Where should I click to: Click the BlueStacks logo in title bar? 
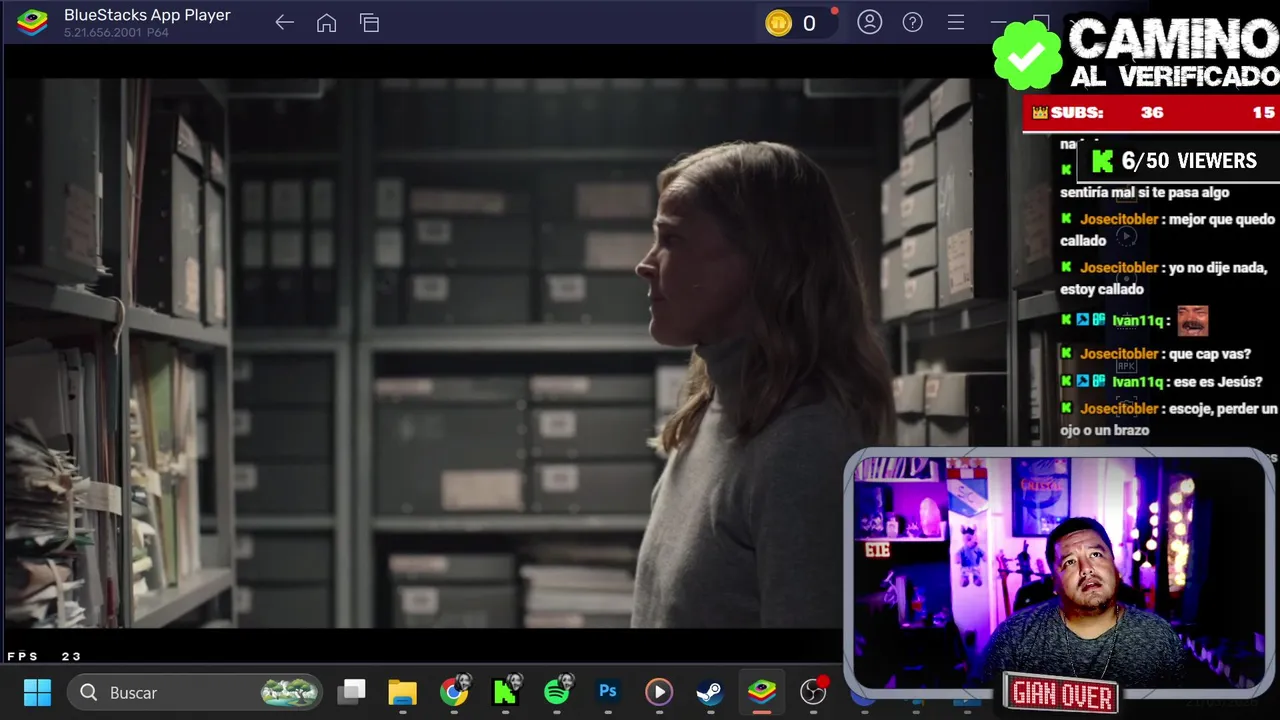[33, 22]
